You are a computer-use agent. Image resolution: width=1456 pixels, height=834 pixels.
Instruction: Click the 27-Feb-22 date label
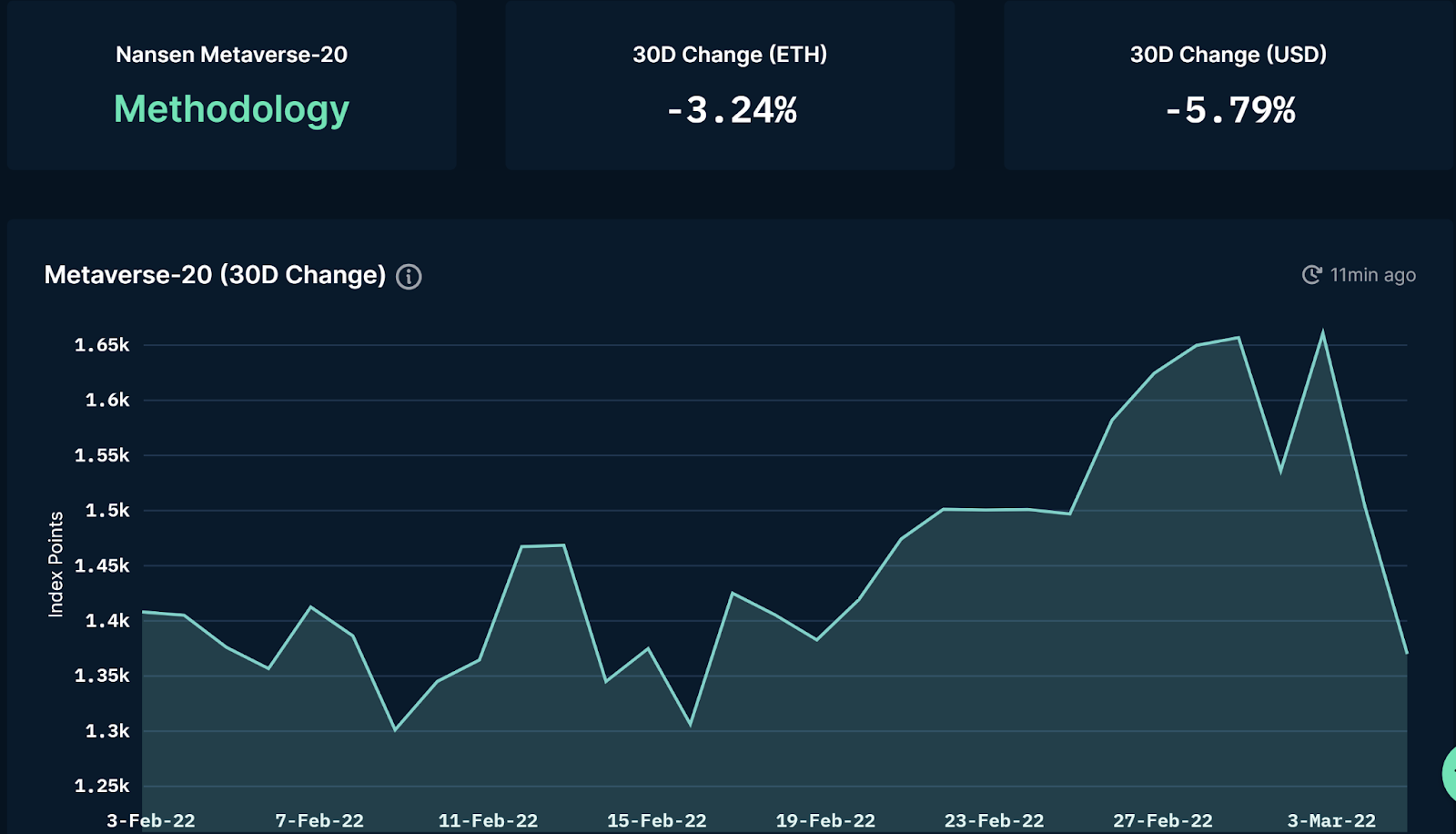1163,820
